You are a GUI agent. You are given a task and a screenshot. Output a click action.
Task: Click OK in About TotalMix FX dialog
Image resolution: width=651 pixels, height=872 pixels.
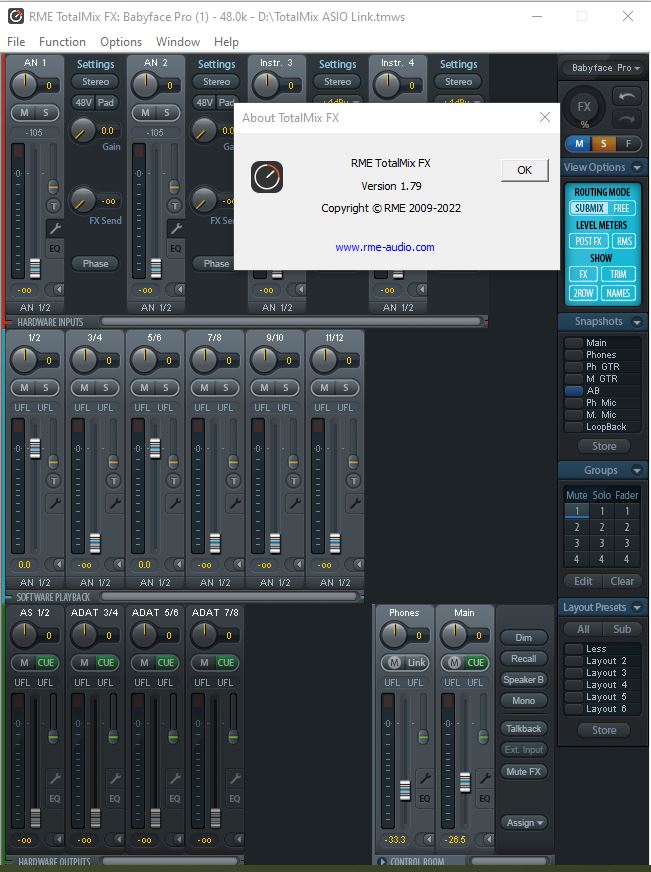524,170
